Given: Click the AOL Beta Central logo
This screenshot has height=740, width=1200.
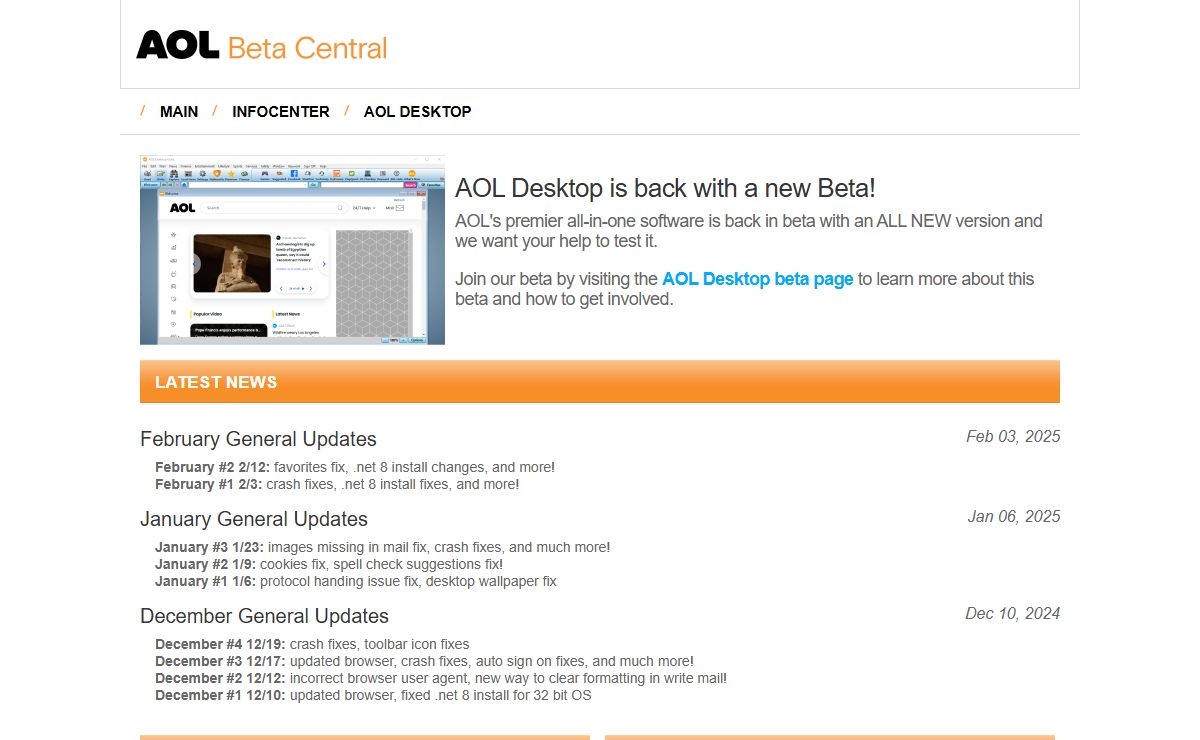Looking at the screenshot, I should point(261,46).
